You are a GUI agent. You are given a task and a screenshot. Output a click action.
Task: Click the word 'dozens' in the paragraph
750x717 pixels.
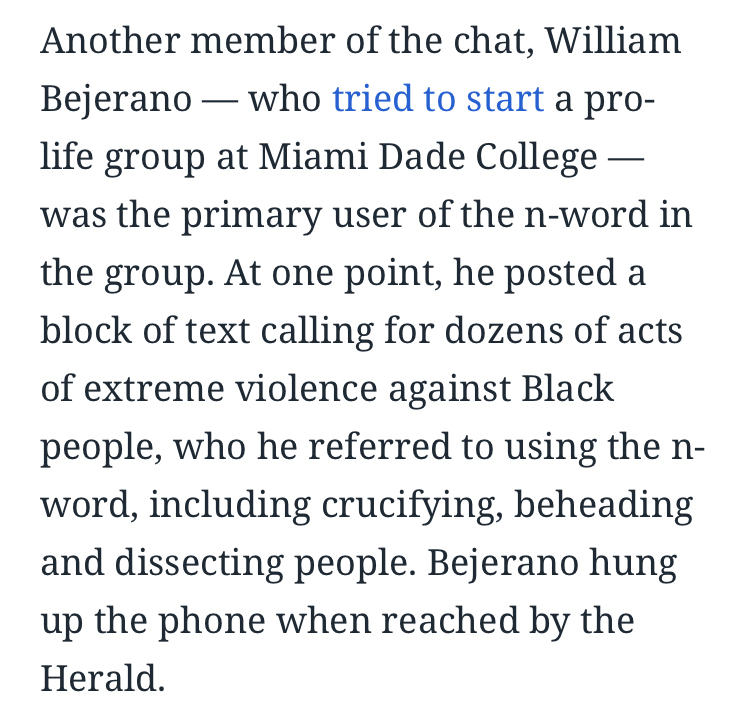[x=503, y=331]
